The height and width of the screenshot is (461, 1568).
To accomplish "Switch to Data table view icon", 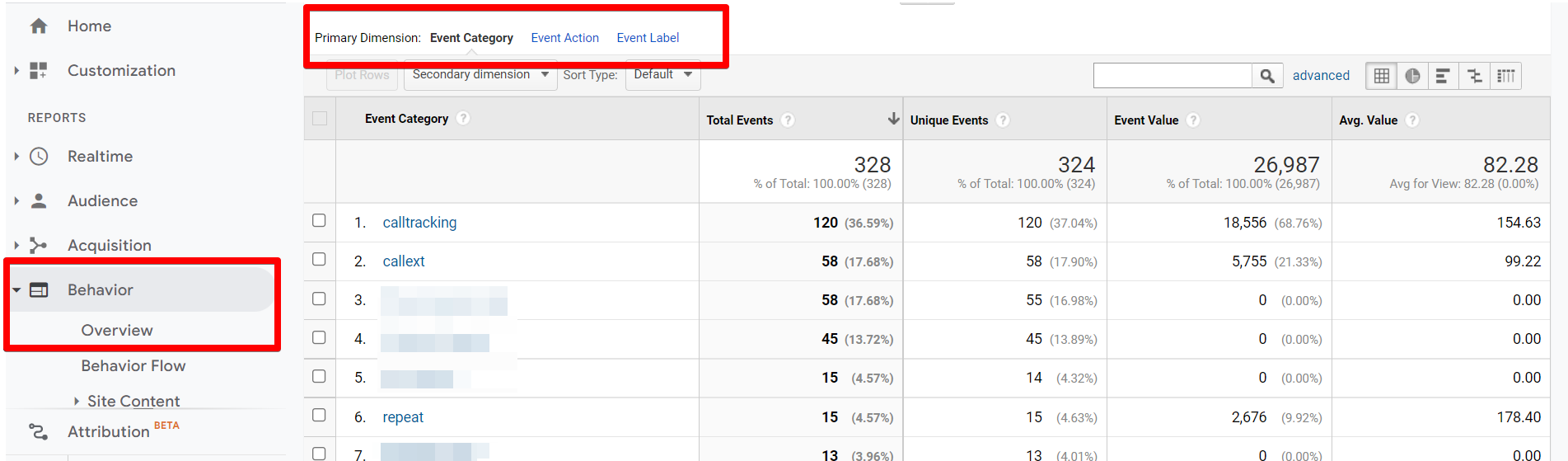I will pos(1382,76).
